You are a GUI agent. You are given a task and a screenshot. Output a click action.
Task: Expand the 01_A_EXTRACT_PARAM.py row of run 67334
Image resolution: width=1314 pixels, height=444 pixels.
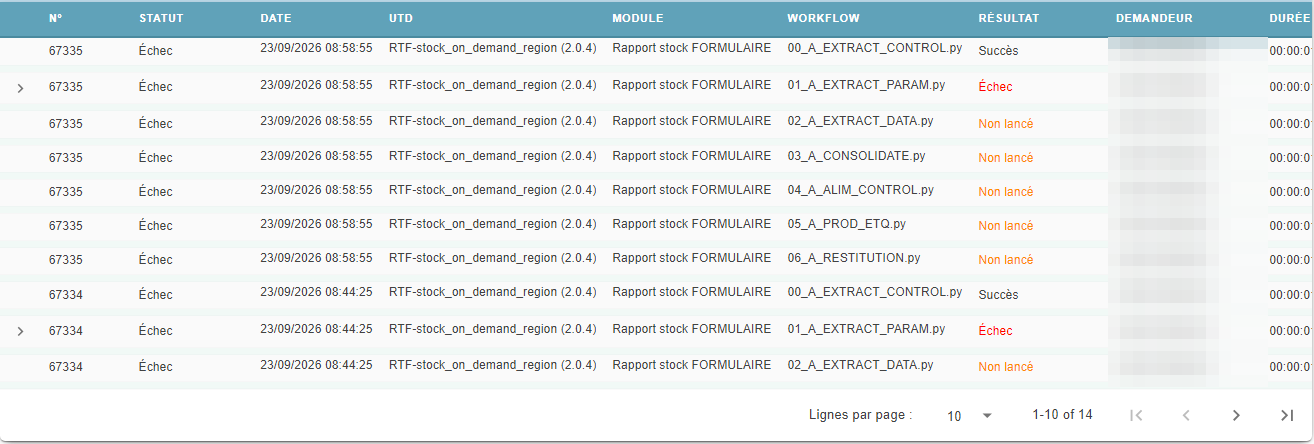(x=20, y=331)
